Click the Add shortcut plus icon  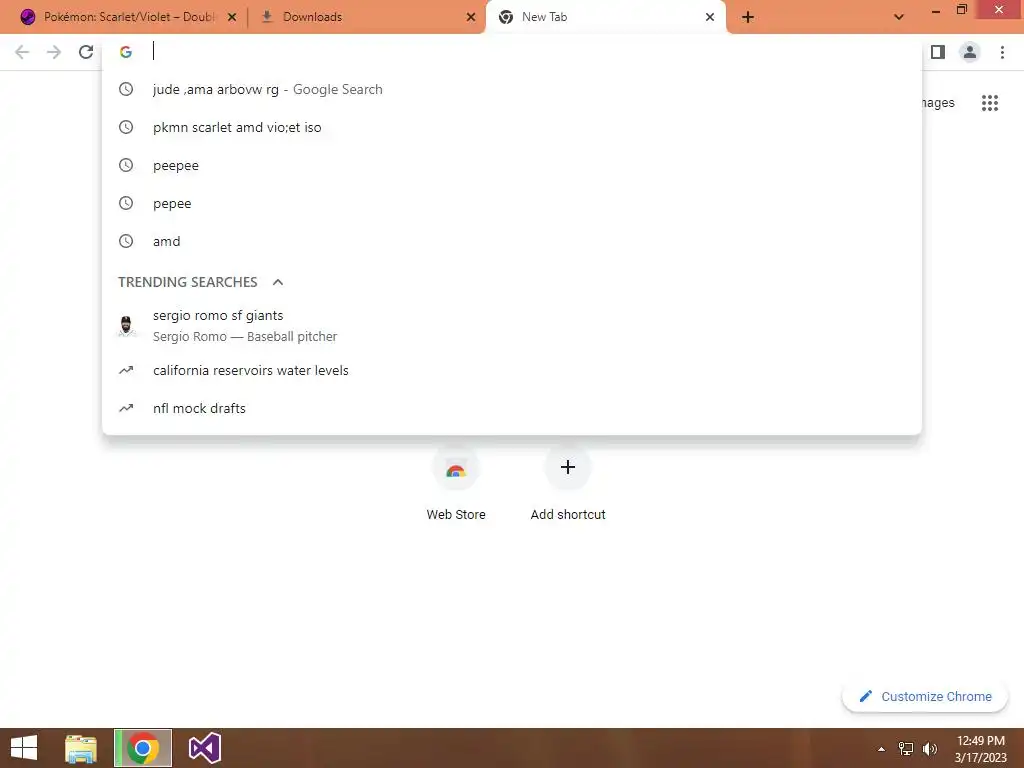(568, 467)
